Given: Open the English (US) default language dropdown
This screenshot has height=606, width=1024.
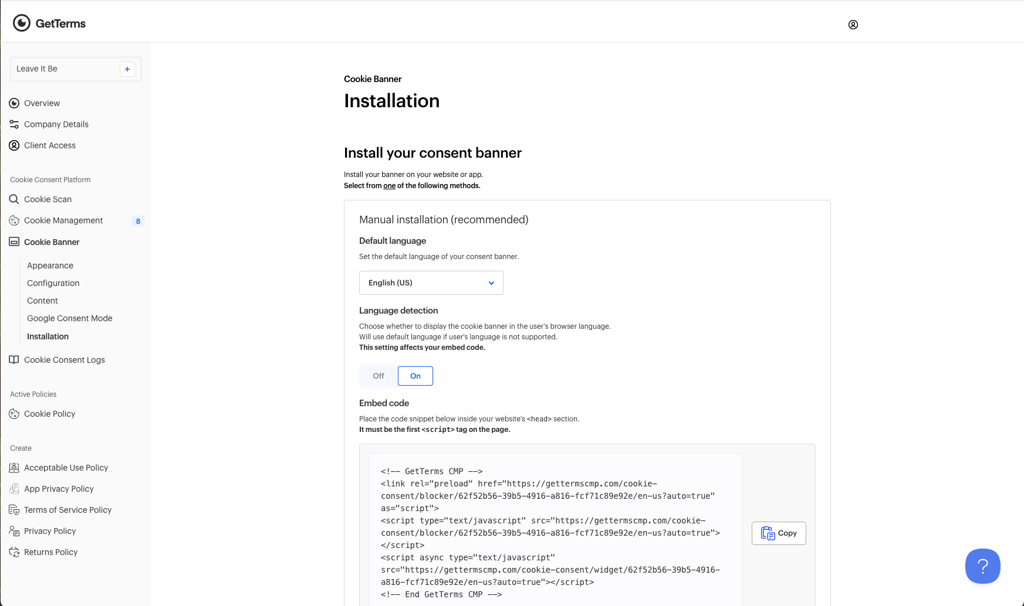Looking at the screenshot, I should (x=431, y=283).
